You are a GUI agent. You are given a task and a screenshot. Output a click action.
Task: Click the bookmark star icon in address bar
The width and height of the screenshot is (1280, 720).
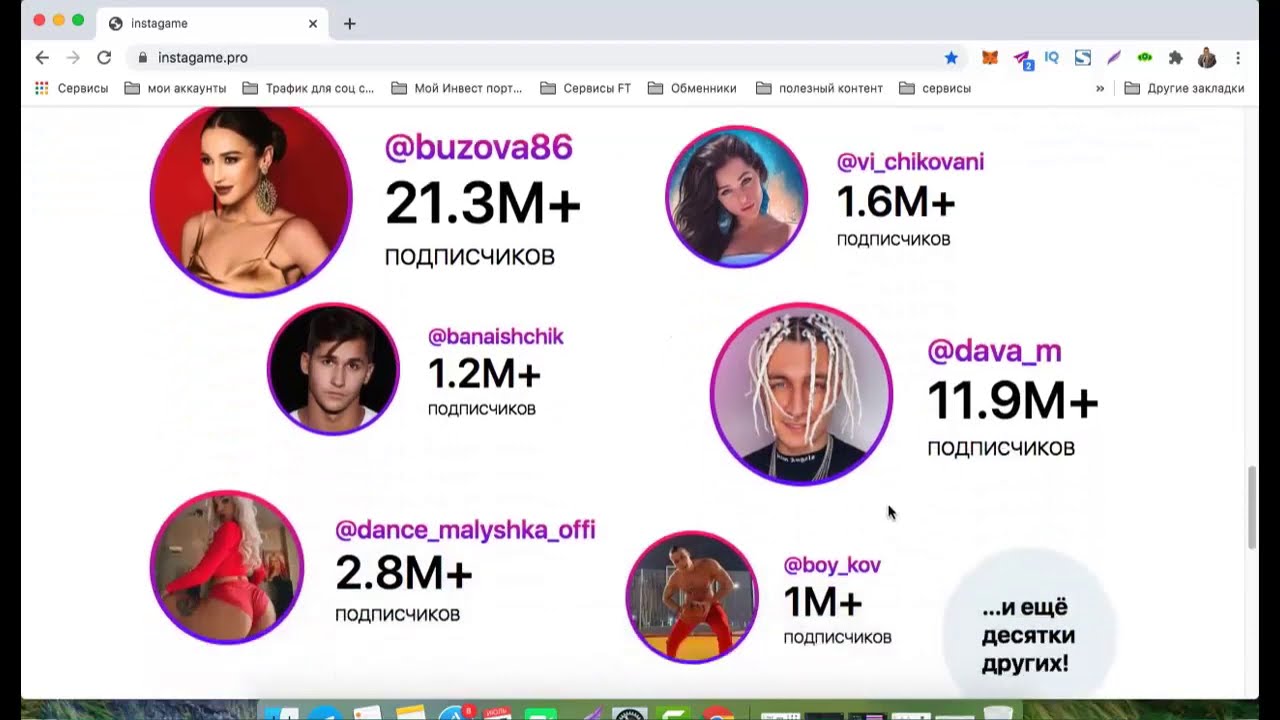point(951,58)
